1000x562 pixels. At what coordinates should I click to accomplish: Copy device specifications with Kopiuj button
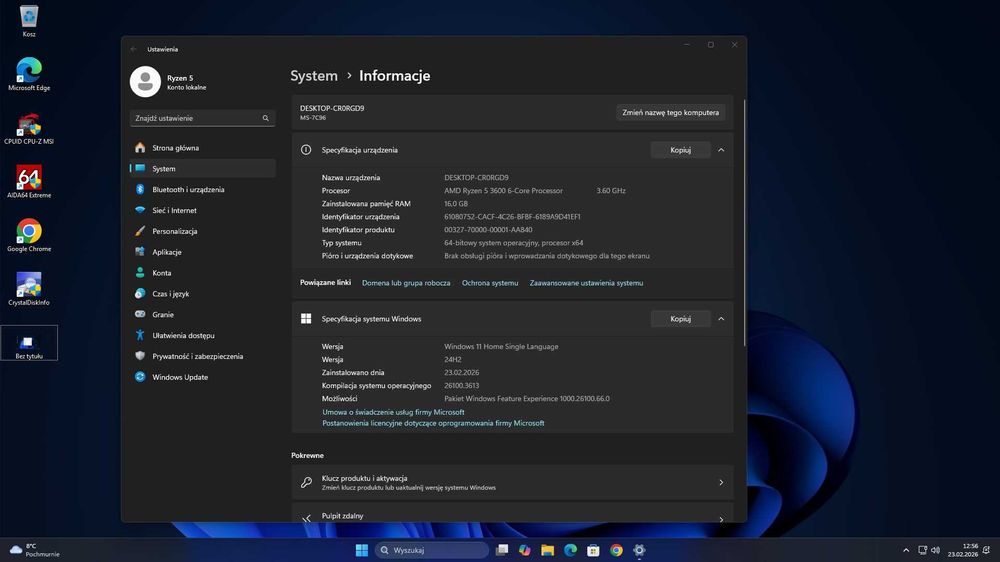click(x=680, y=150)
